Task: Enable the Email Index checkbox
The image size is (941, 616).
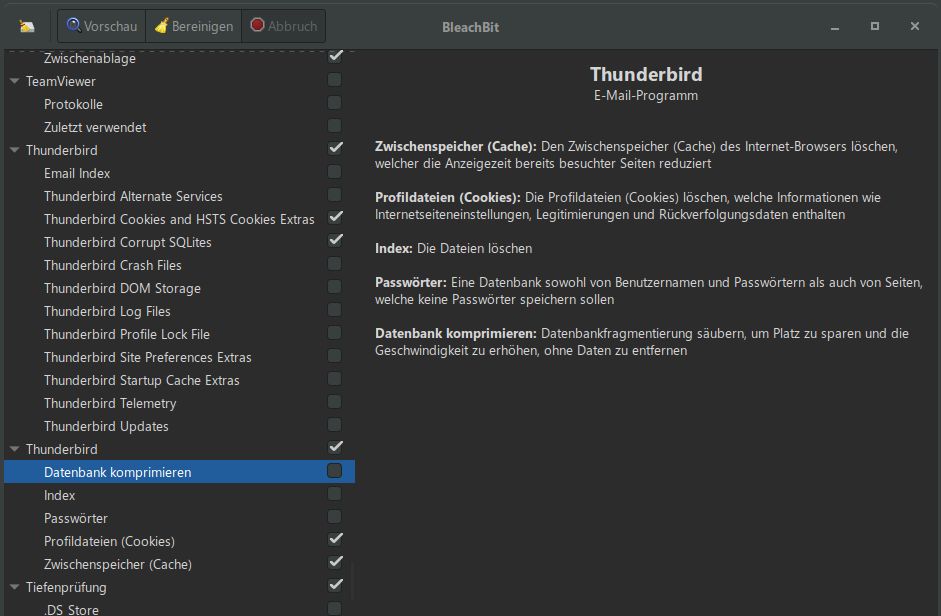Action: (x=335, y=172)
